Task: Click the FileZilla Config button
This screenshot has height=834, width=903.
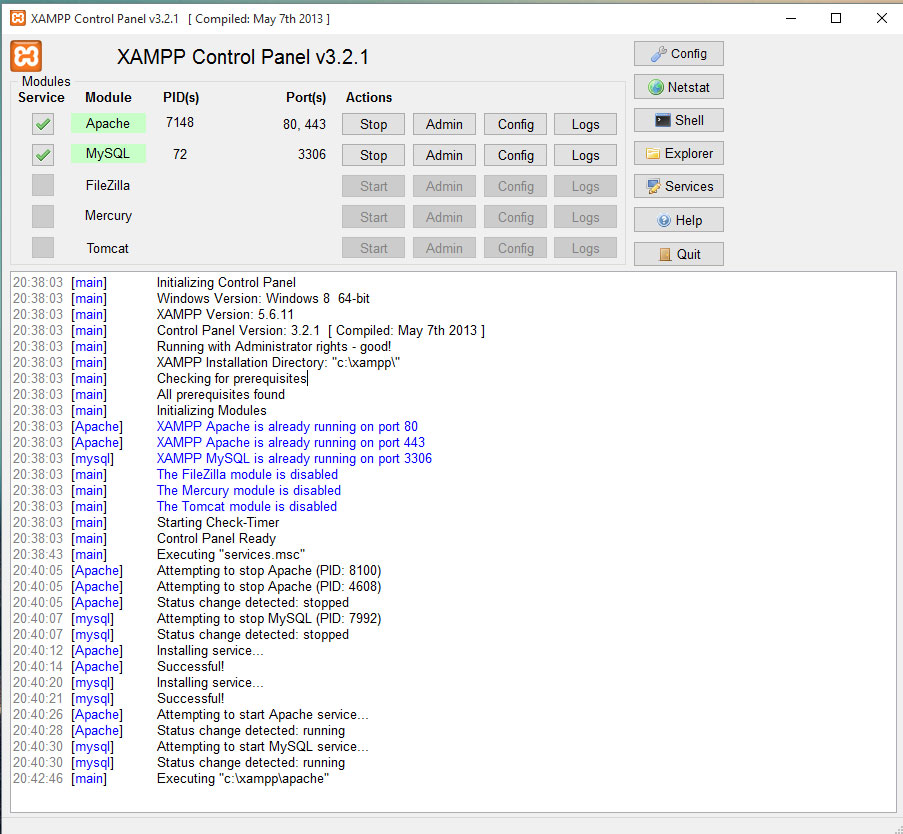Action: (515, 187)
